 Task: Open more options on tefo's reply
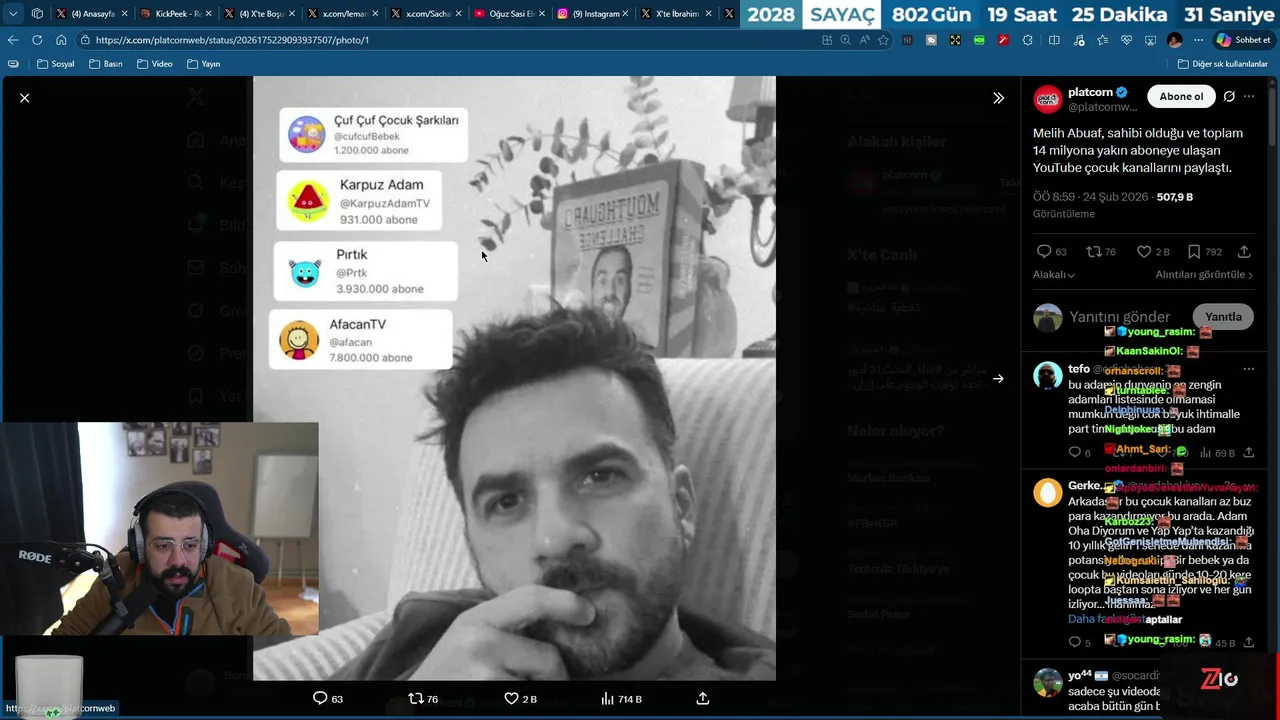pyautogui.click(x=1249, y=369)
